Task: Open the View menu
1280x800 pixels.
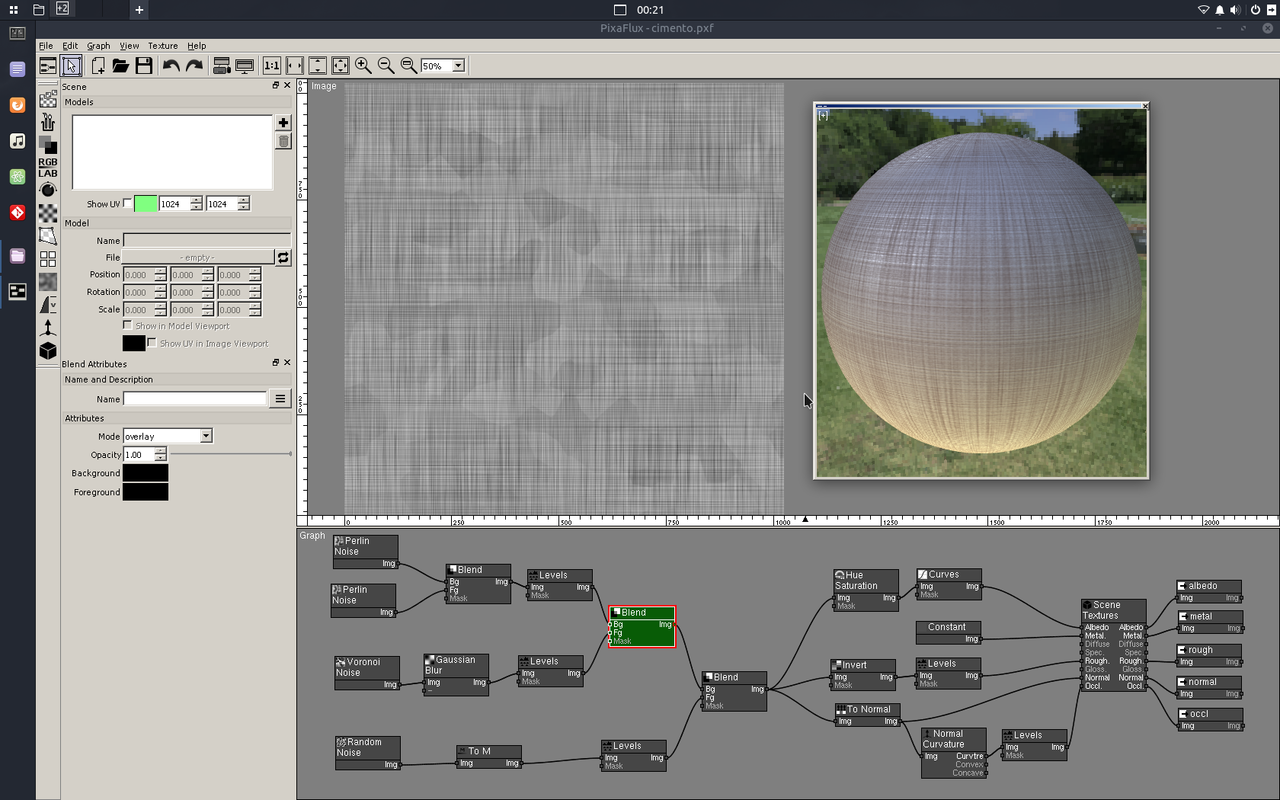Action: pyautogui.click(x=130, y=46)
